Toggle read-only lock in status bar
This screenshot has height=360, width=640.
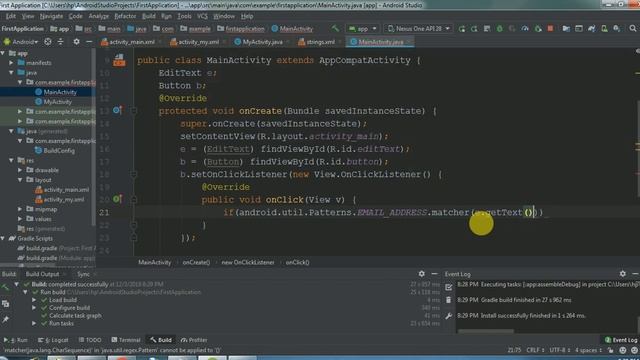pos(610,350)
